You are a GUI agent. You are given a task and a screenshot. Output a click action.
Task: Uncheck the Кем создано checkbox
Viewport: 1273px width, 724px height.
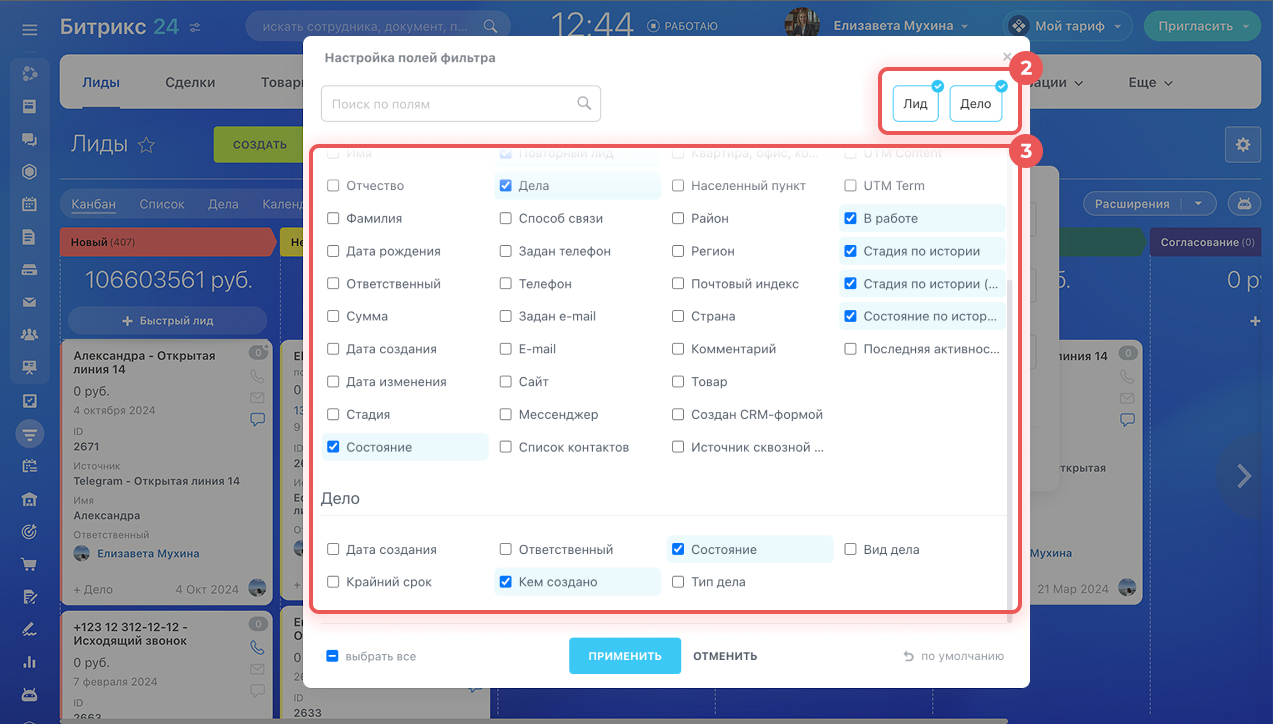tap(506, 582)
